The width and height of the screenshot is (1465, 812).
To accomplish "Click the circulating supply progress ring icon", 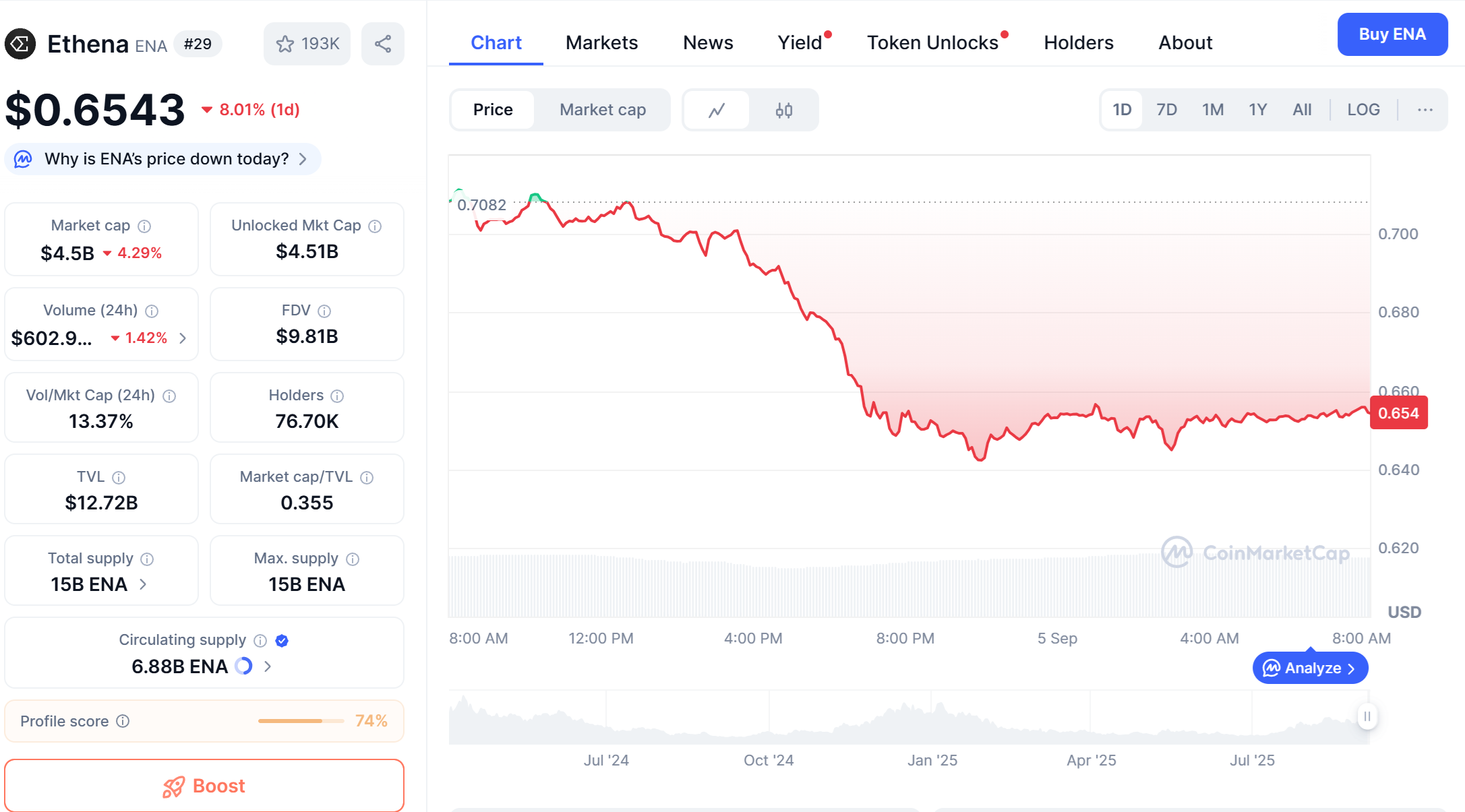I will coord(243,666).
